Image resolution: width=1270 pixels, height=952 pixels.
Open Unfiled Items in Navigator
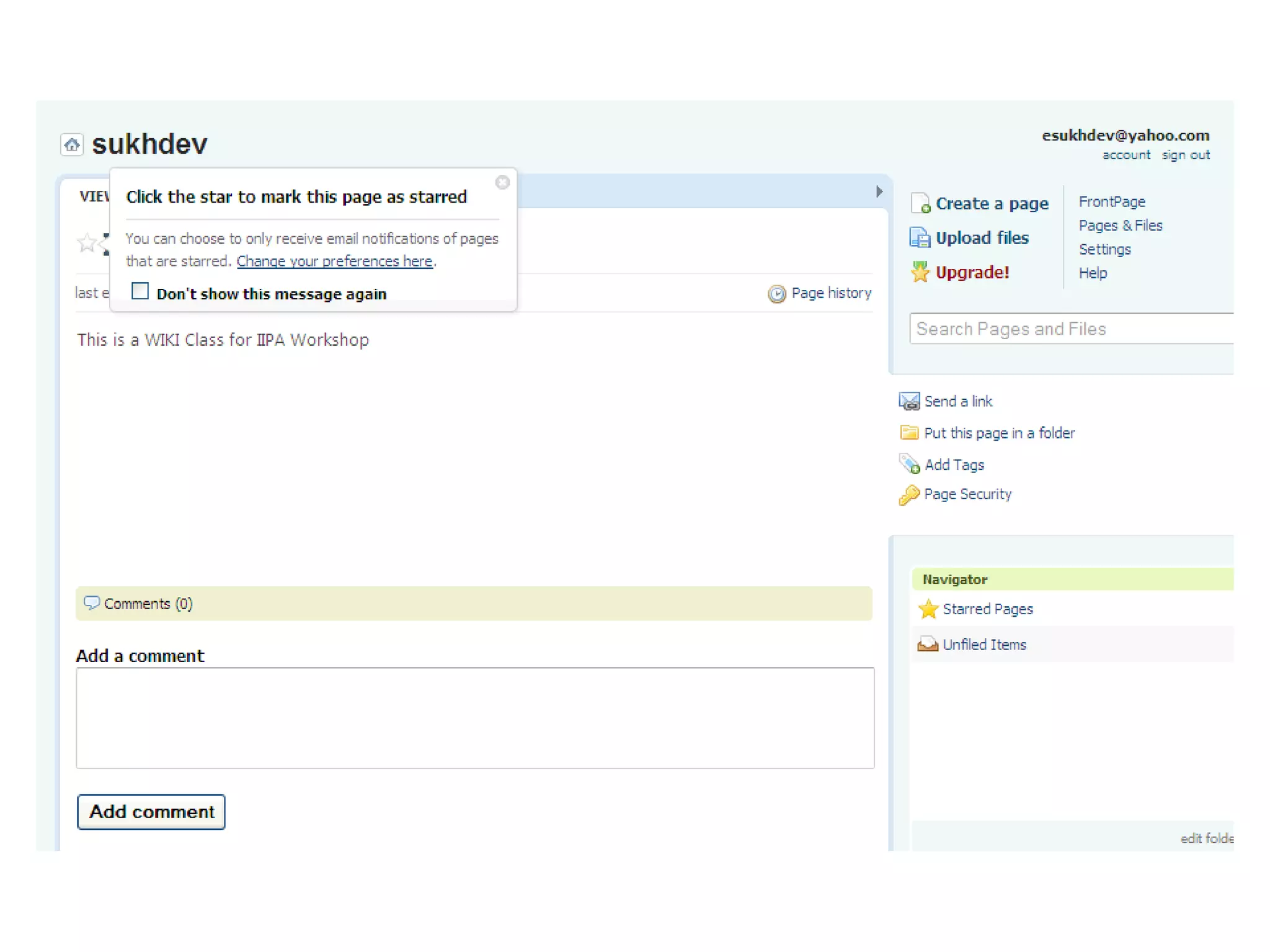pyautogui.click(x=984, y=645)
